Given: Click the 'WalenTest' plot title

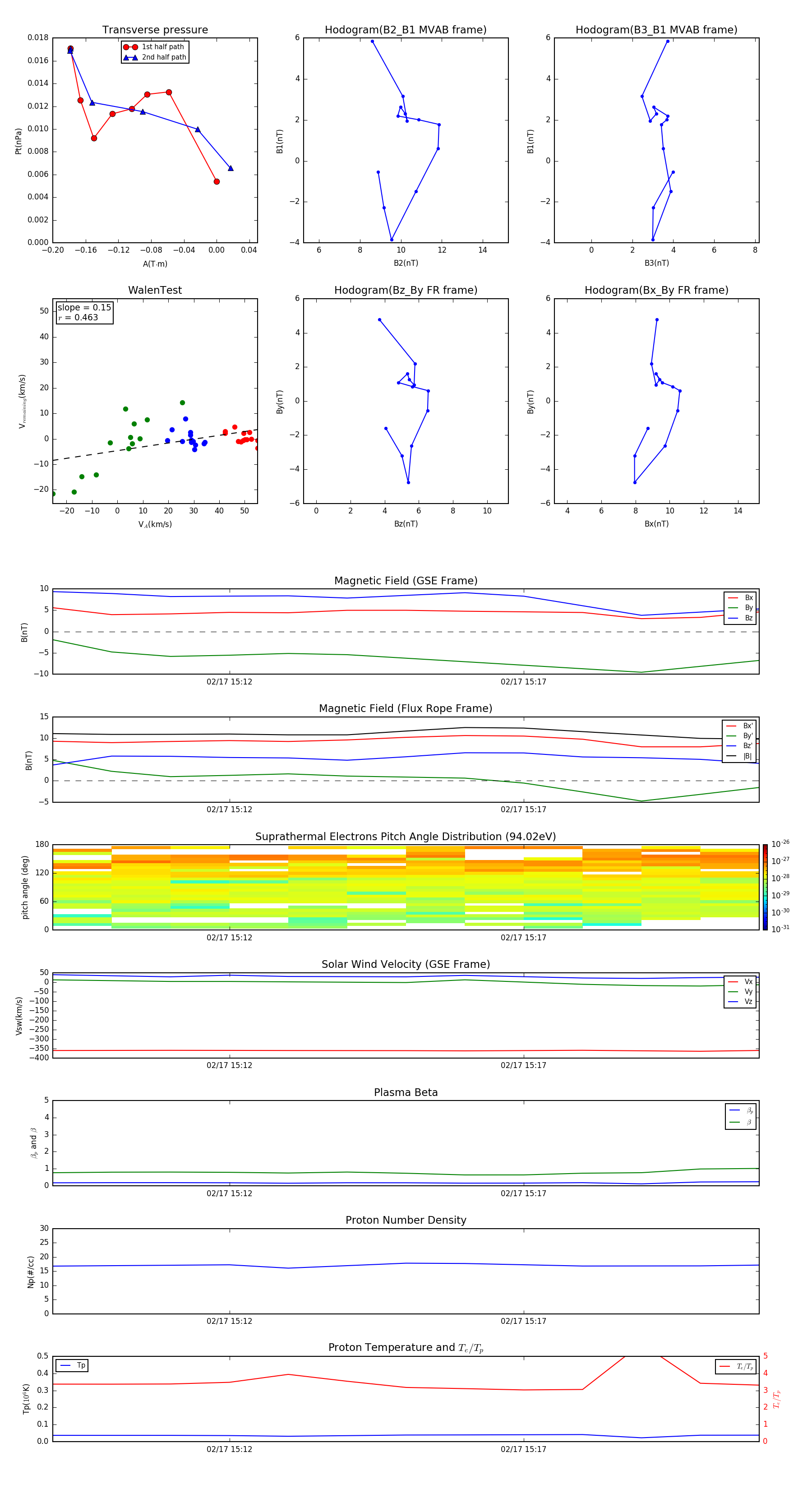Looking at the screenshot, I should click(x=155, y=290).
